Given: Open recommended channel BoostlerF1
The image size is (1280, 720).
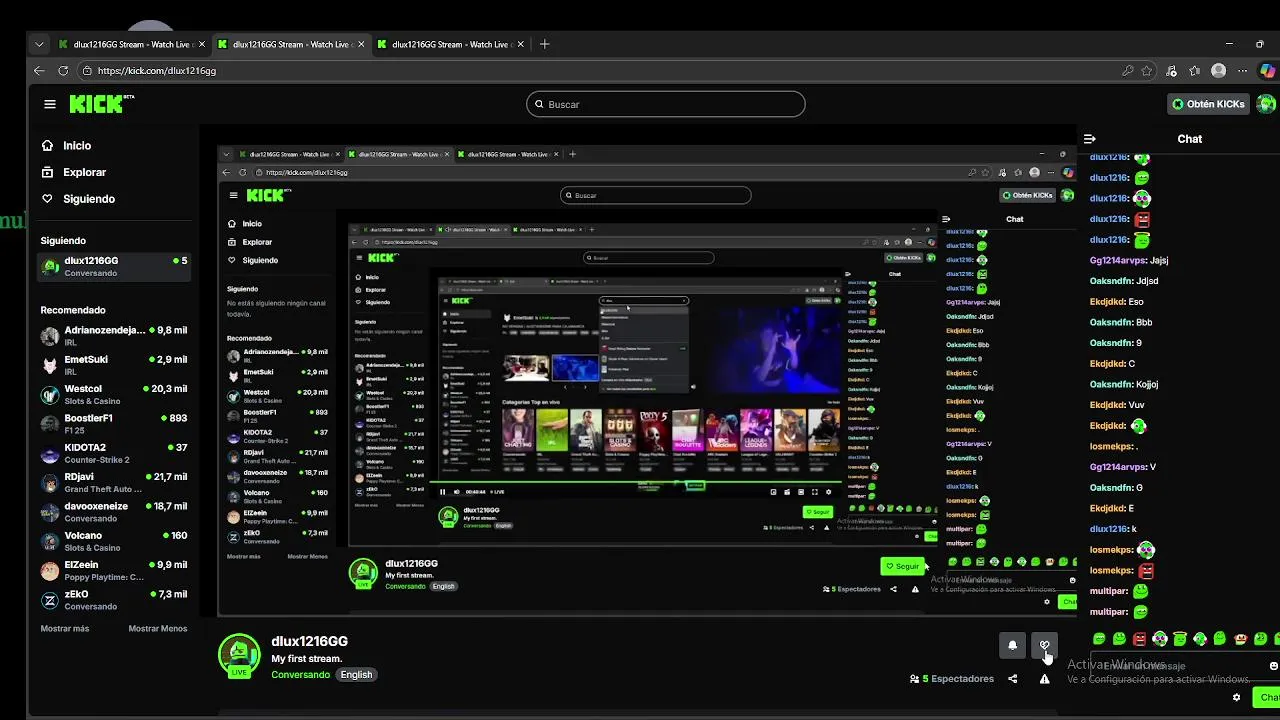Looking at the screenshot, I should click(x=114, y=424).
